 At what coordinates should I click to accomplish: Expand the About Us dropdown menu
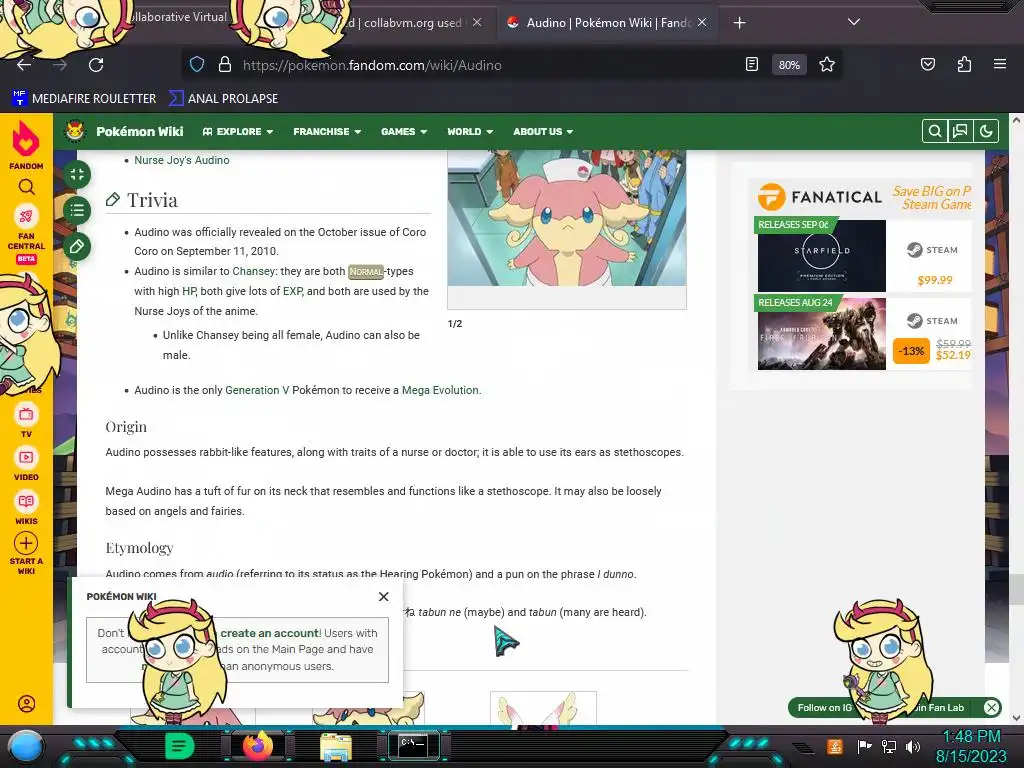[x=543, y=131]
